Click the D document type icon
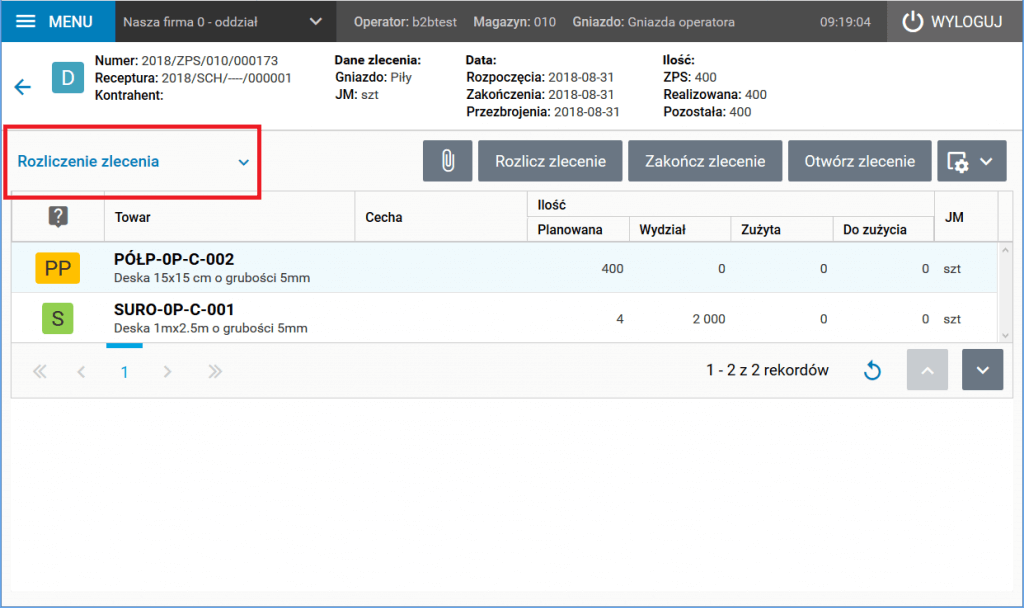The image size is (1024, 608). [x=68, y=78]
